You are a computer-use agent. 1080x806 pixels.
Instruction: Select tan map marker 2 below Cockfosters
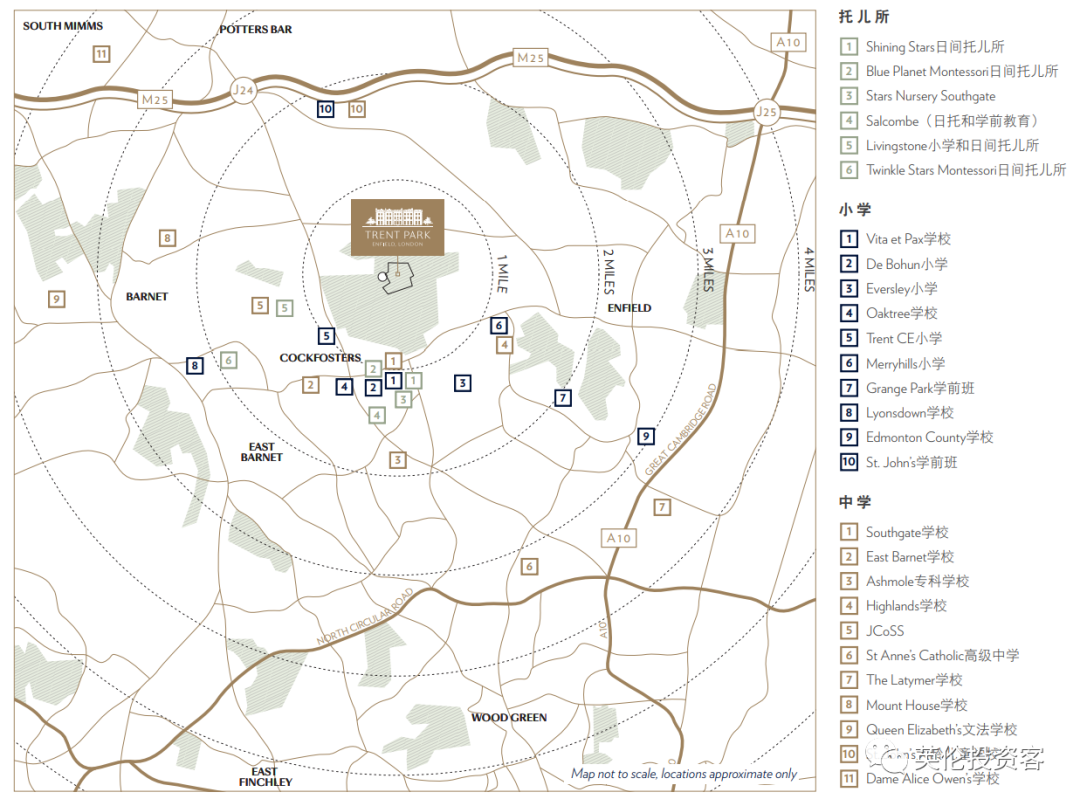click(x=311, y=385)
